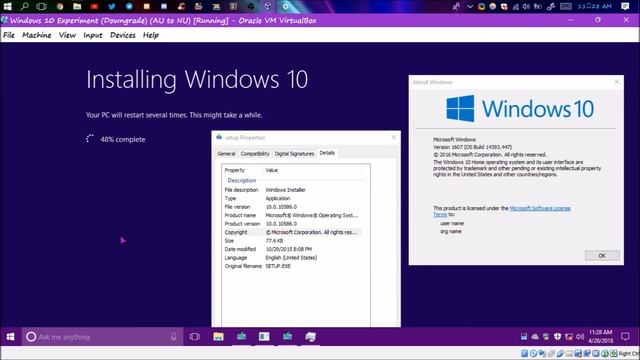Open host Task View in the top taskbar
Image resolution: width=640 pixels, height=360 pixels.
(42, 6)
